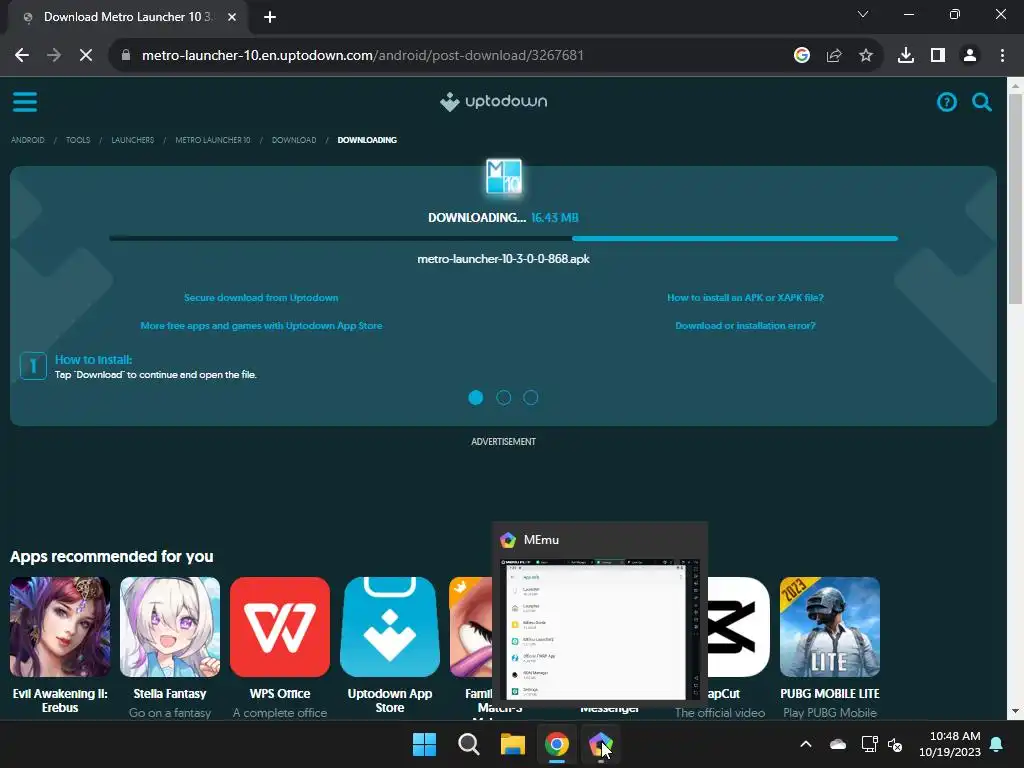Select the first carousel dot
Screen dimensions: 1024x768
point(476,397)
